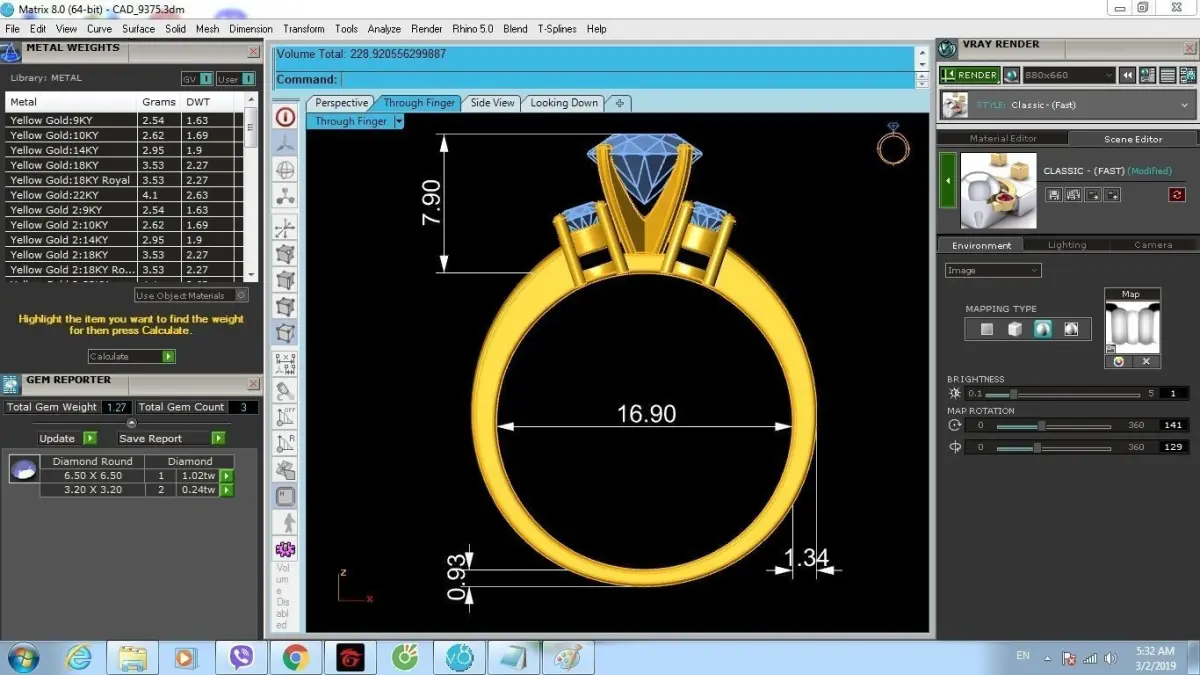
Task: Select the Yellow Gold:22KY row
Action: [123, 195]
